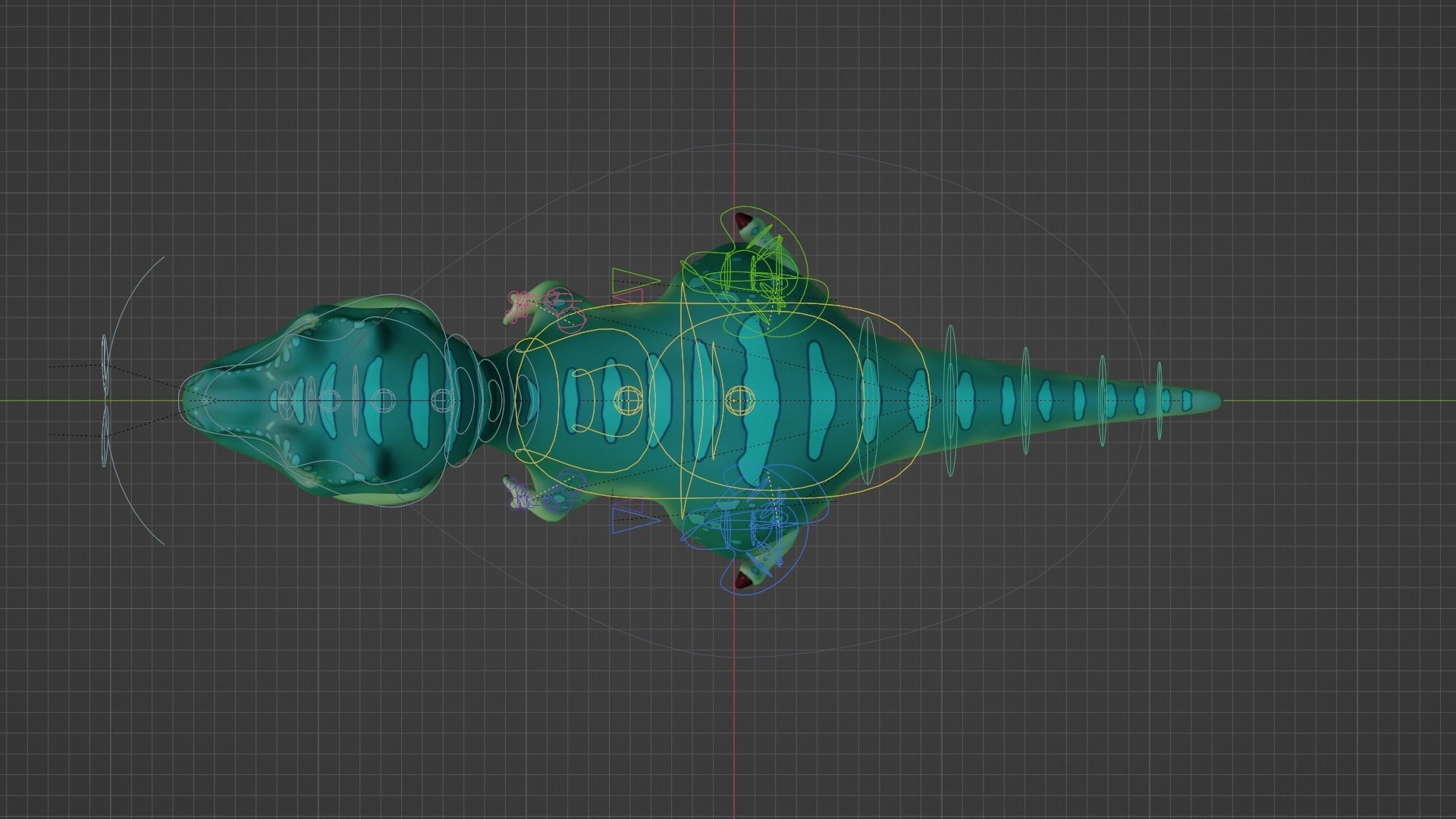
Task: Click the white sphere control nearest the neck
Action: [442, 399]
